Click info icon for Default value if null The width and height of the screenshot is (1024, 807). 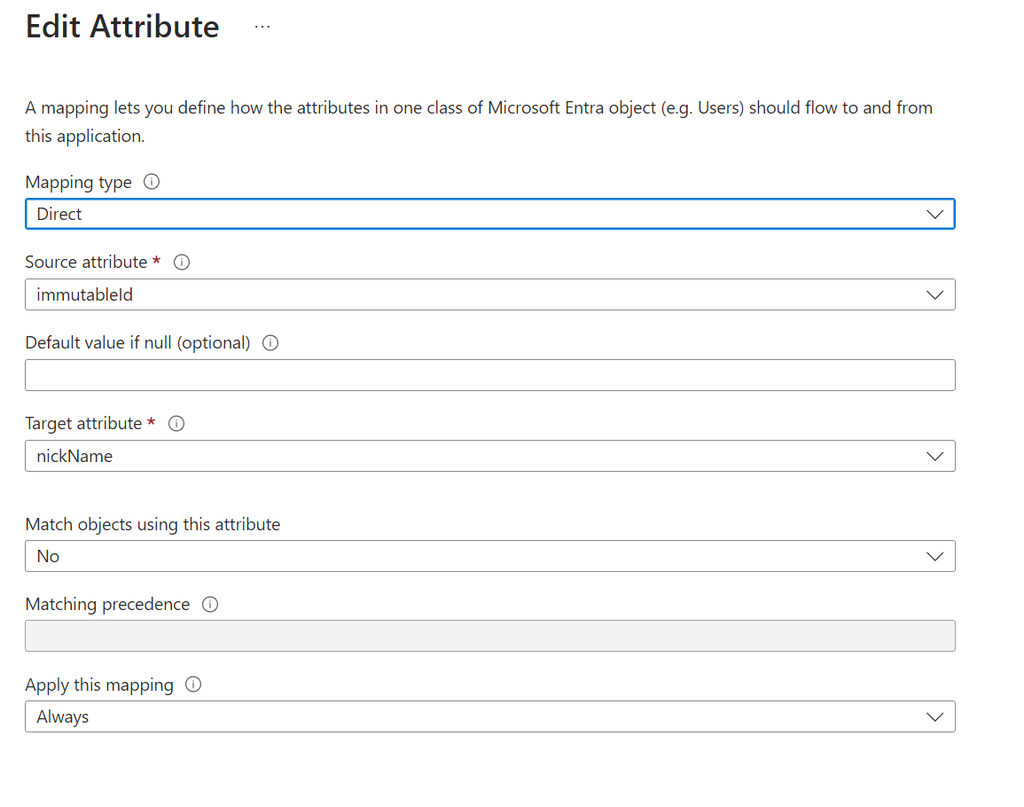(x=270, y=343)
